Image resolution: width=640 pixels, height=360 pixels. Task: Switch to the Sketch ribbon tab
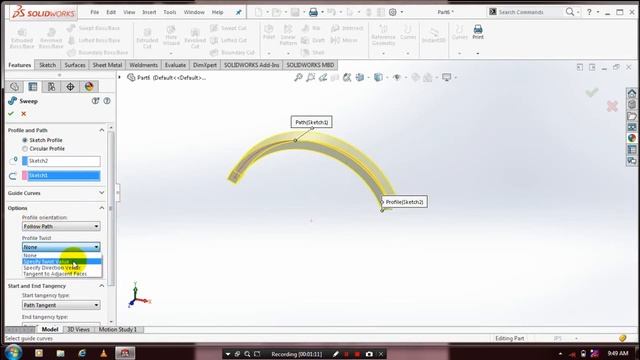(x=47, y=65)
